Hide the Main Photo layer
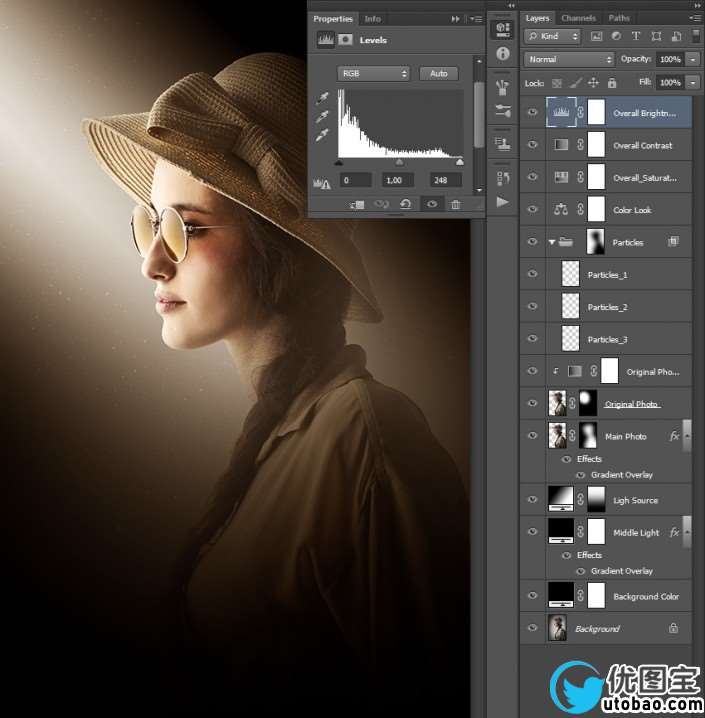 click(x=532, y=435)
